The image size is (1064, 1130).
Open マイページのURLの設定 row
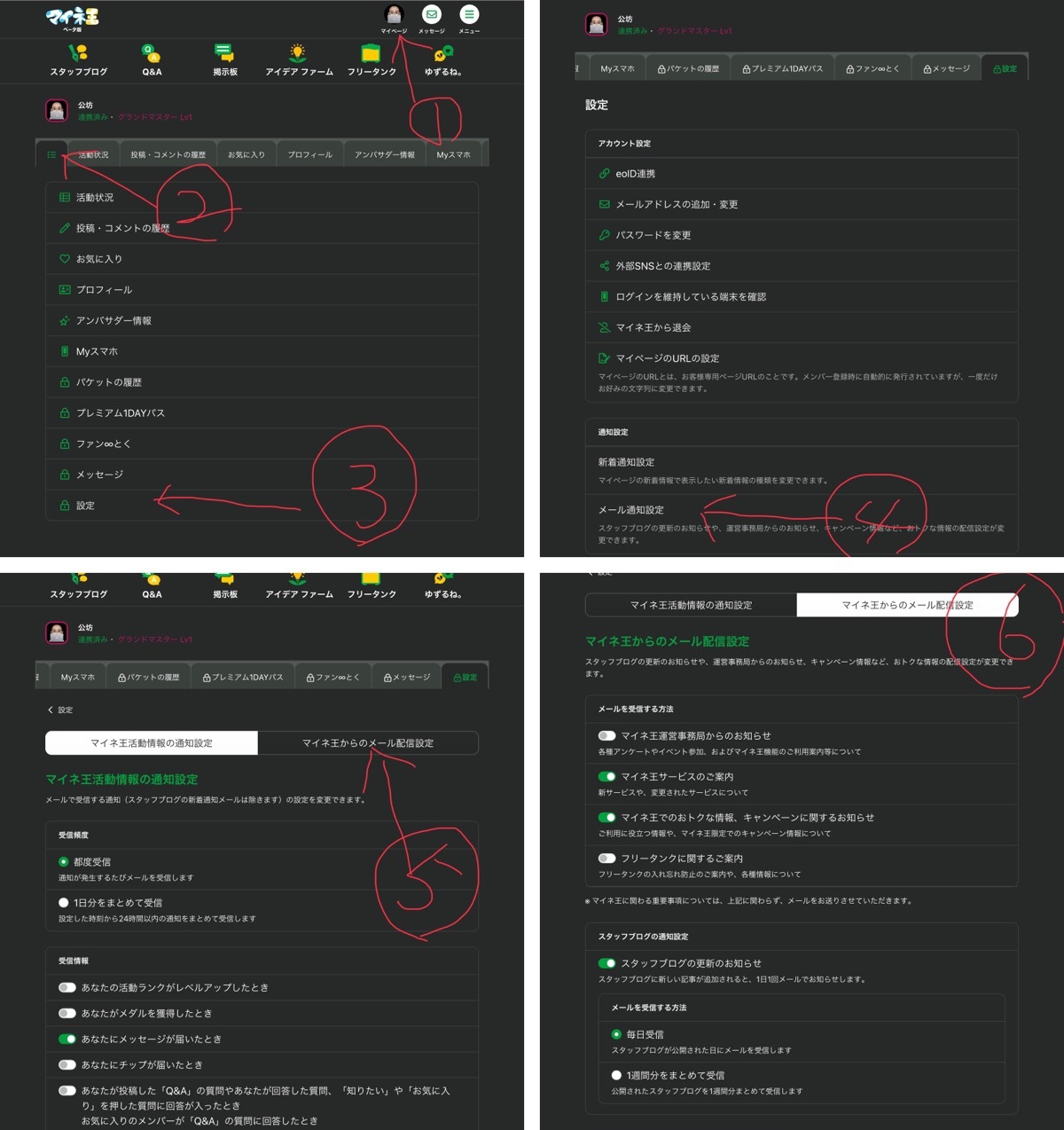pos(802,373)
